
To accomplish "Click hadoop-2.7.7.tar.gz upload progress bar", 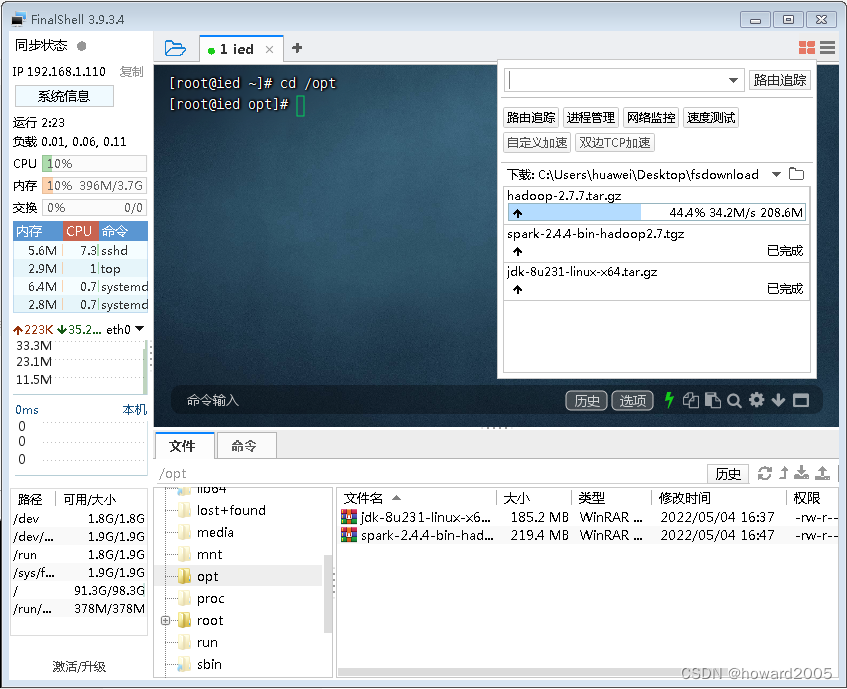I will (656, 213).
